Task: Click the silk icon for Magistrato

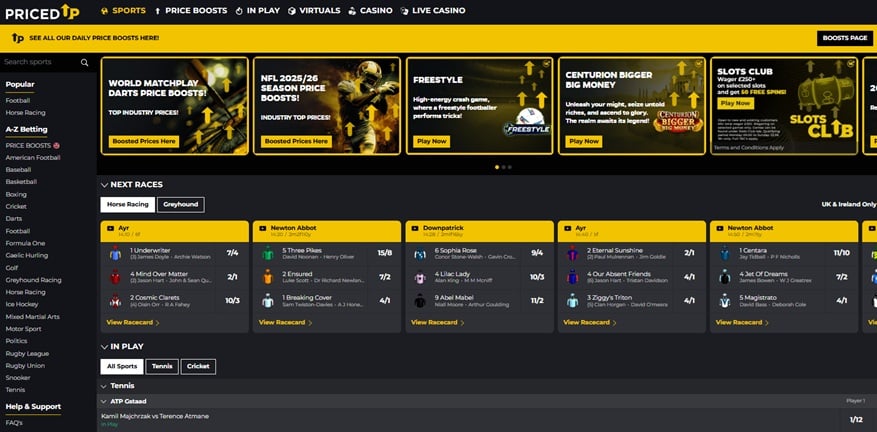Action: 725,300
